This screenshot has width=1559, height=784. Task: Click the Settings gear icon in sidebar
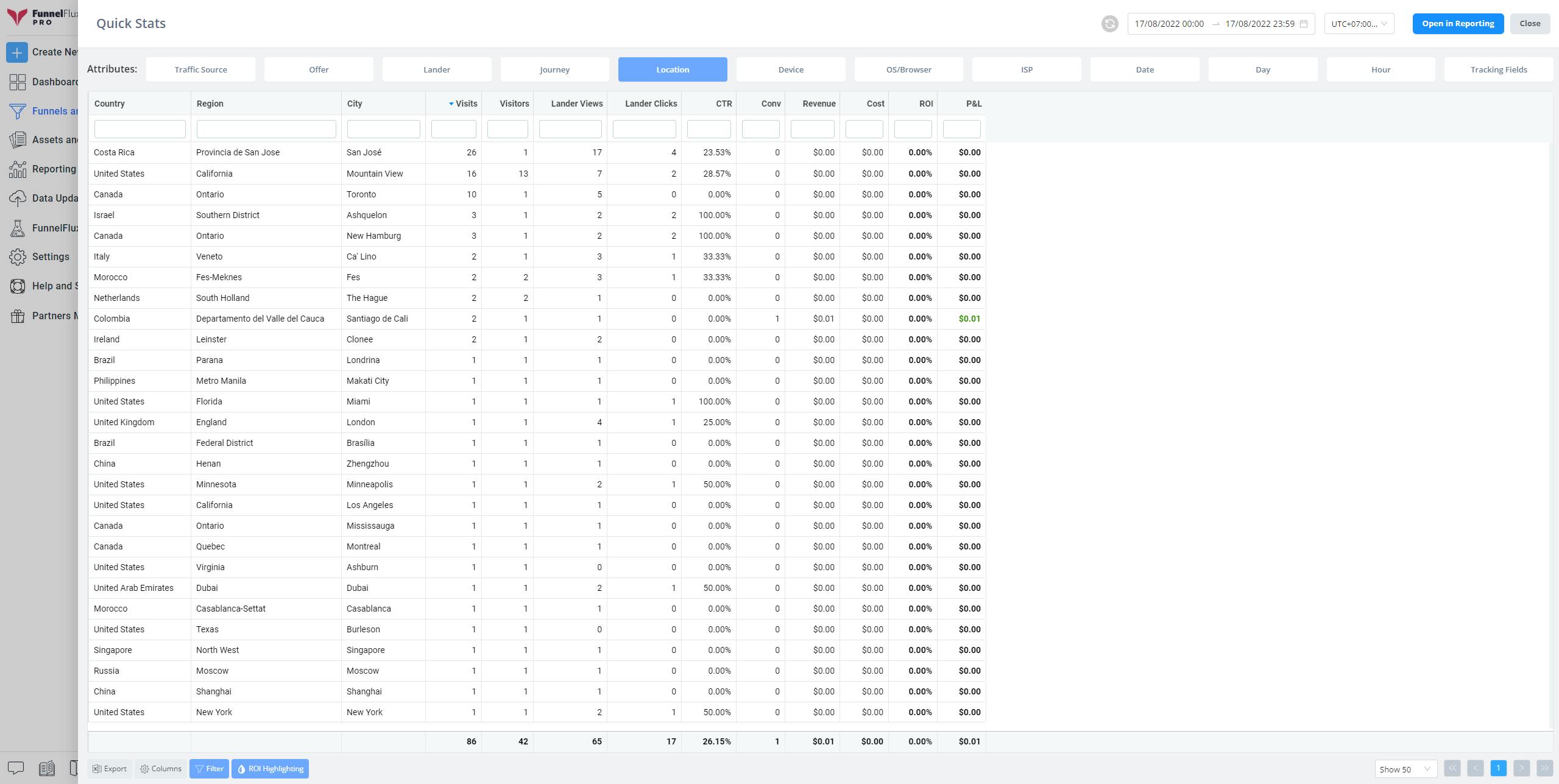18,257
